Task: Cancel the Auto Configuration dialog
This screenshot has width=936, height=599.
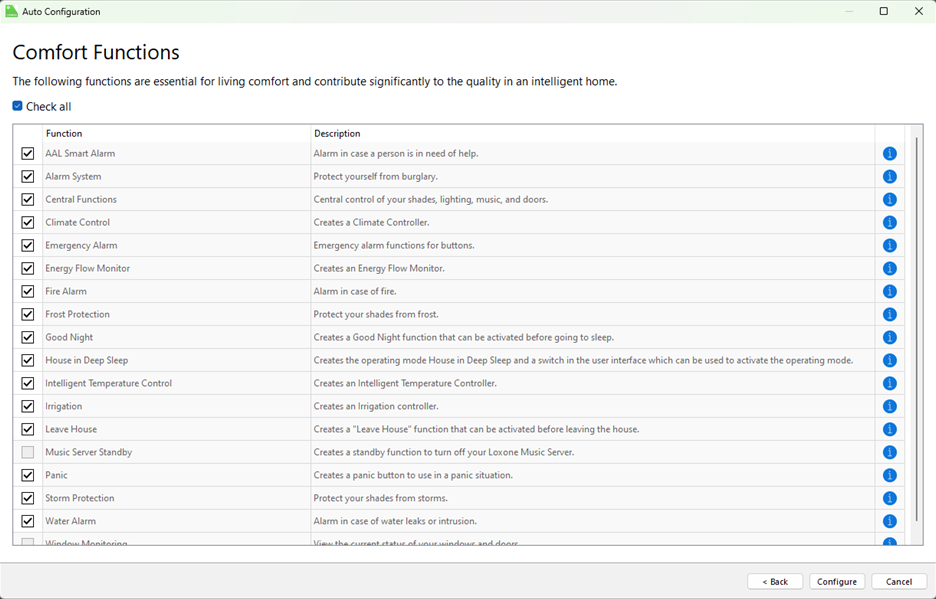Action: (x=898, y=581)
